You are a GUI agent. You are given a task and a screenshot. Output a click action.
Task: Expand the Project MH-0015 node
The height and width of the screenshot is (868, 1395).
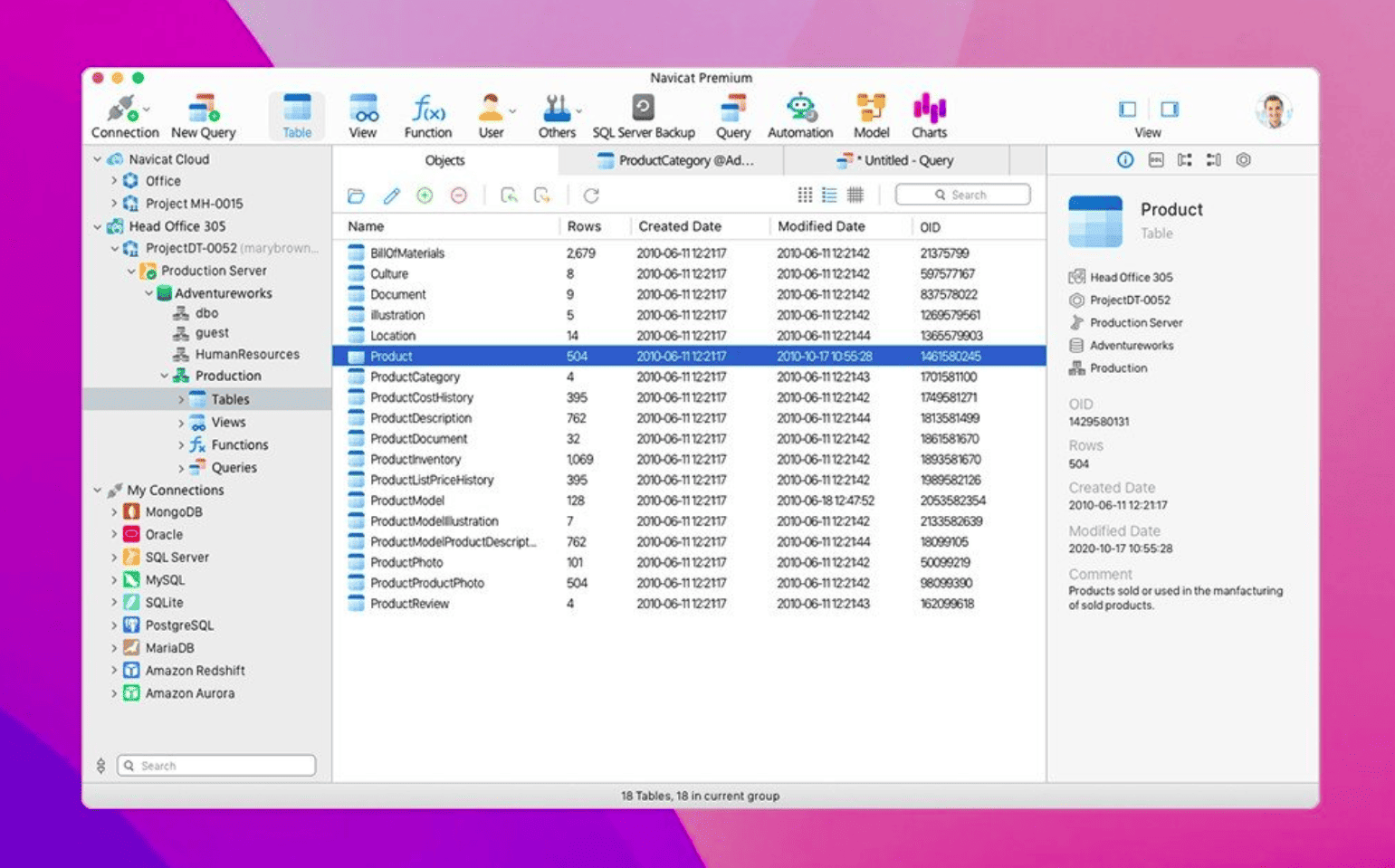[x=114, y=204]
